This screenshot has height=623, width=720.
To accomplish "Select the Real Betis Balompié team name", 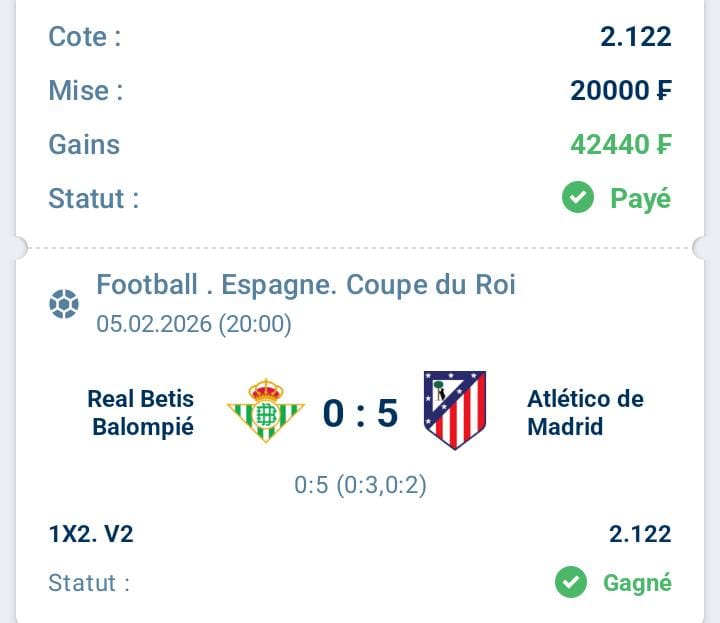I will tap(141, 412).
